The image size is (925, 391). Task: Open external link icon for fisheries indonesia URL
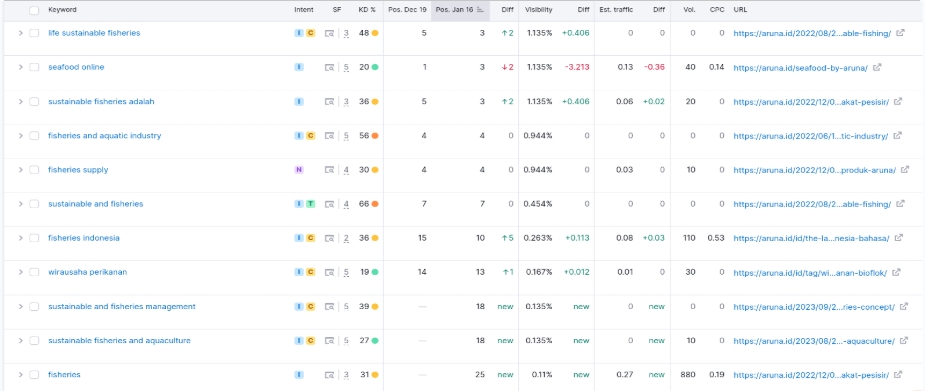[x=898, y=238]
